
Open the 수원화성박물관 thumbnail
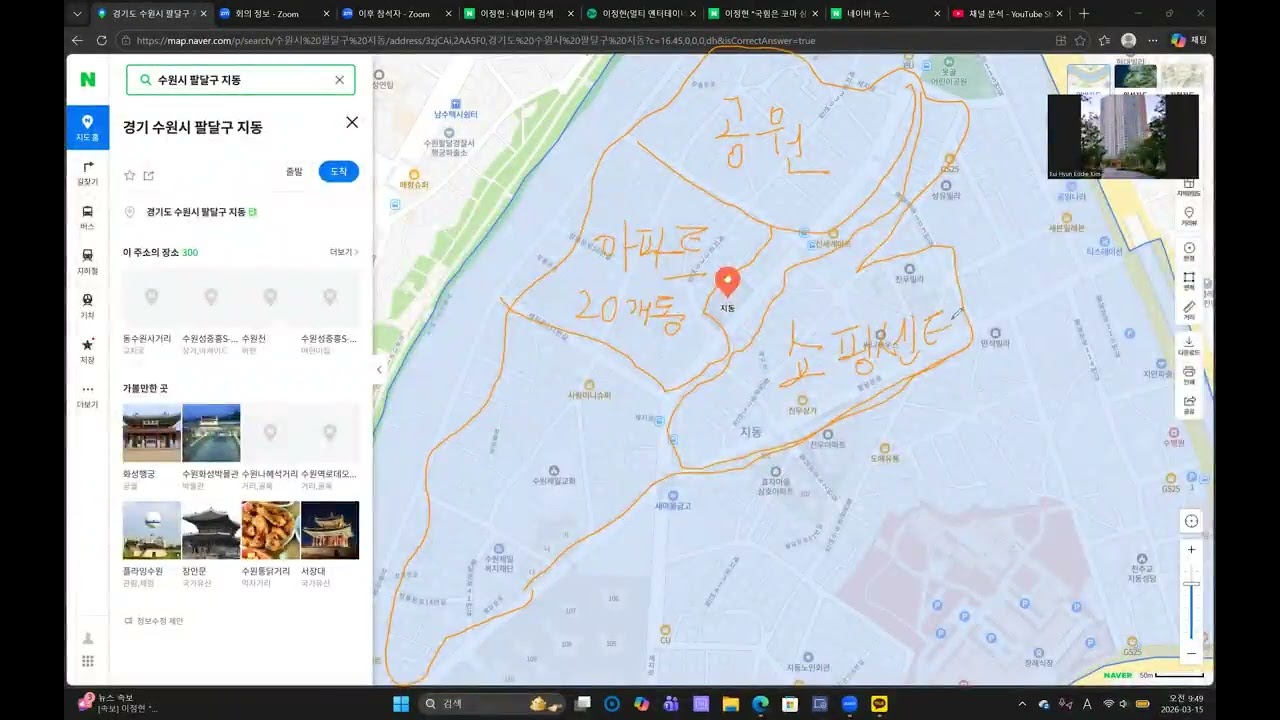pos(211,433)
